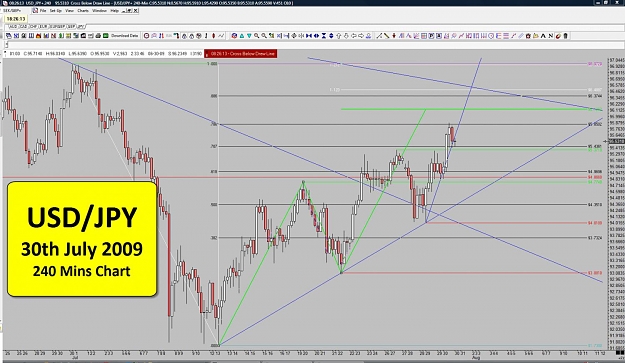The image size is (625, 363).
Task: Click the C:95.7140 close value
Action: click(33, 53)
